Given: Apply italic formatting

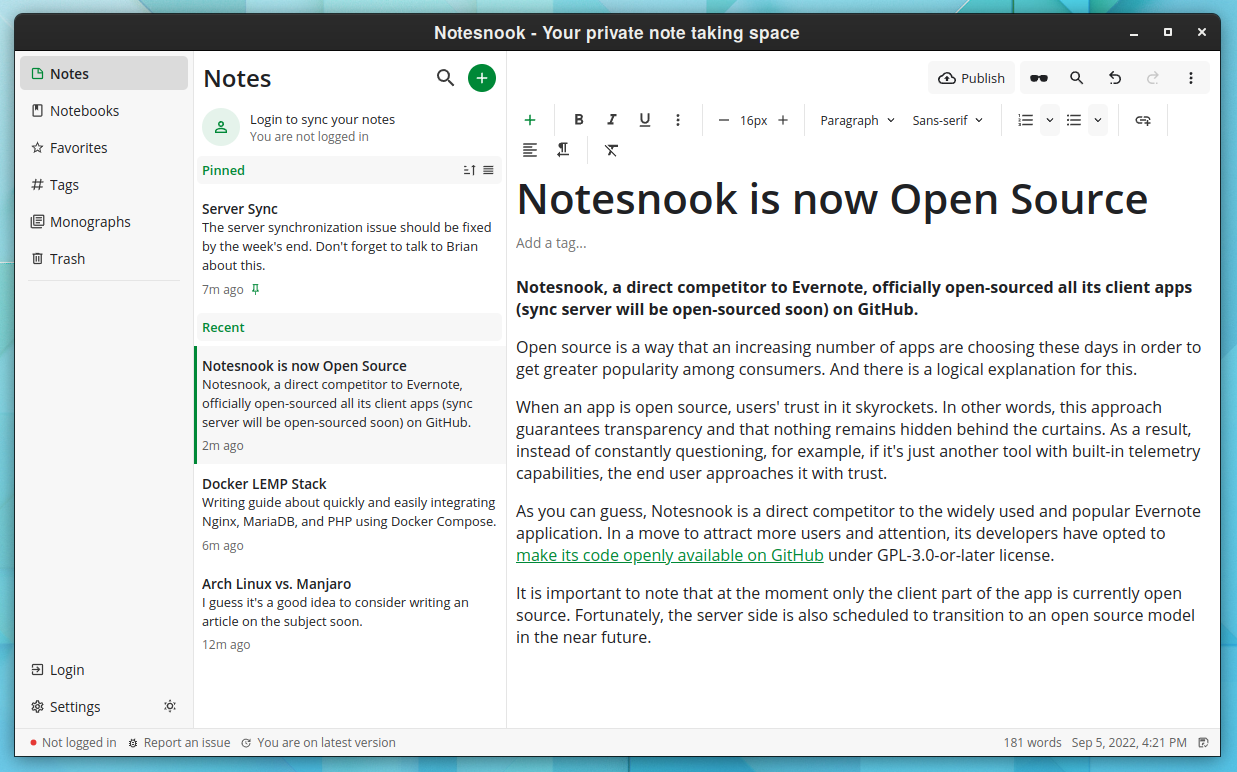Looking at the screenshot, I should [x=612, y=120].
